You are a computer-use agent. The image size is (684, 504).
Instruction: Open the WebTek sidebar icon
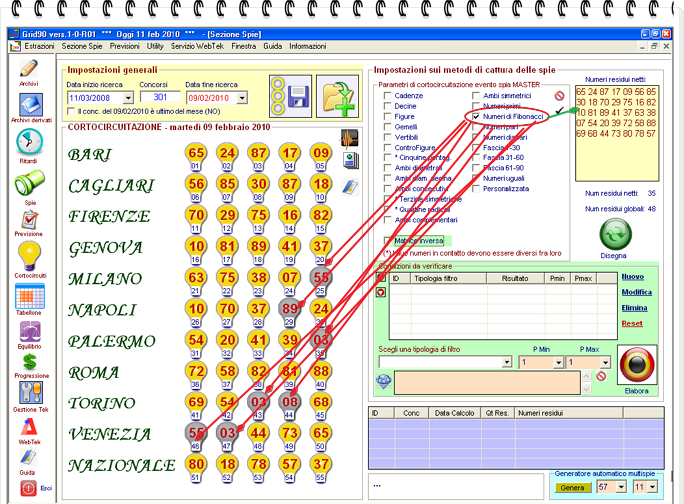(29, 427)
